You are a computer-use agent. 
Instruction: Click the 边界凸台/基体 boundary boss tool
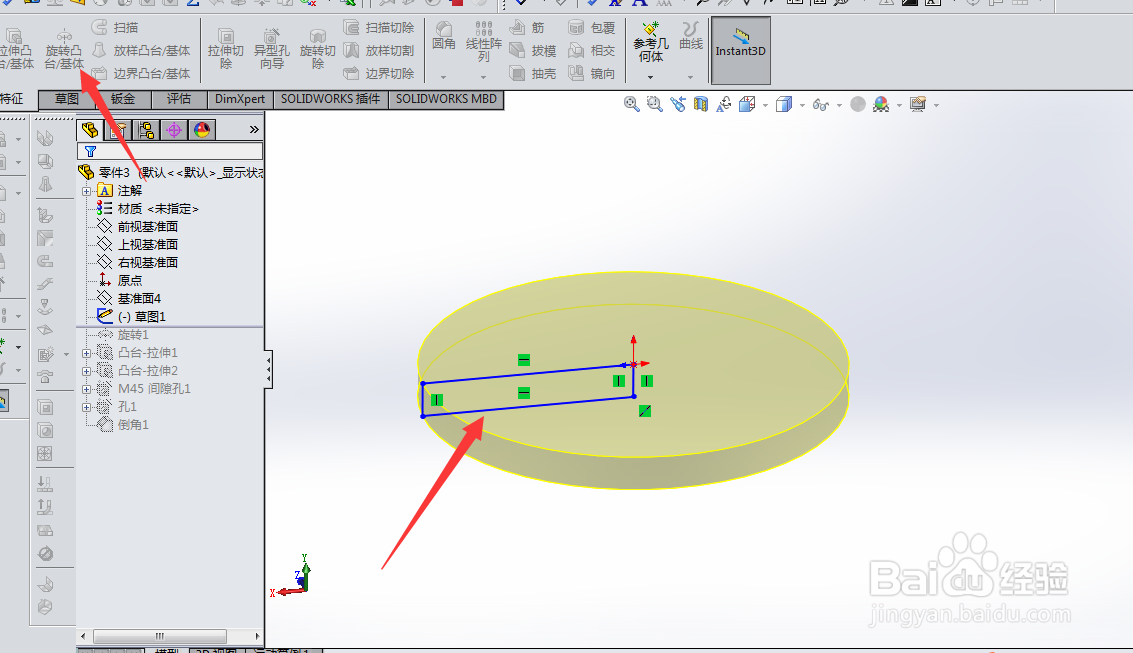(x=141, y=74)
